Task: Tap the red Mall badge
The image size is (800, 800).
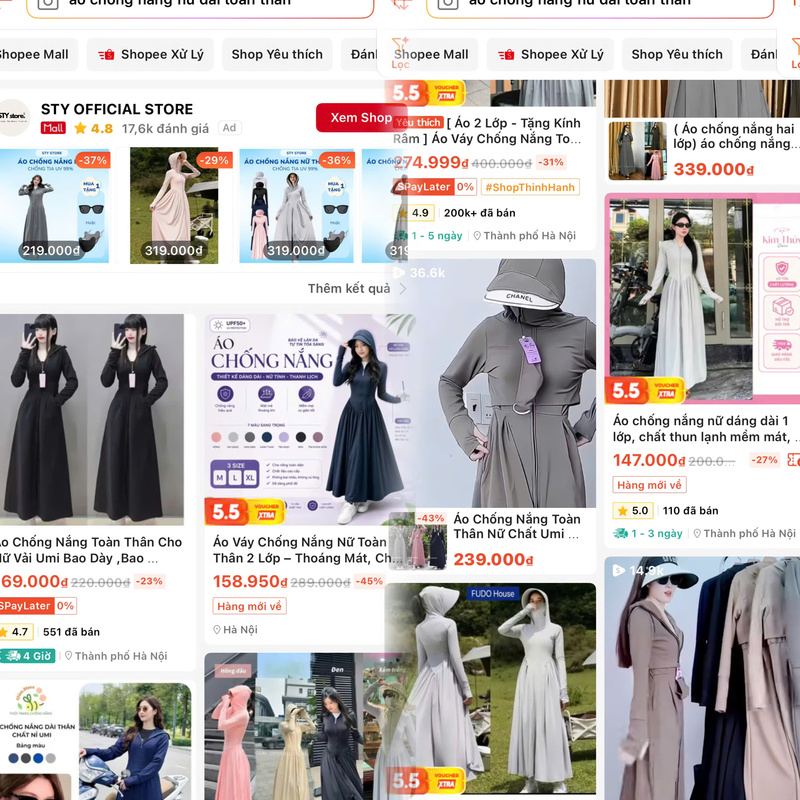Action: coord(53,128)
